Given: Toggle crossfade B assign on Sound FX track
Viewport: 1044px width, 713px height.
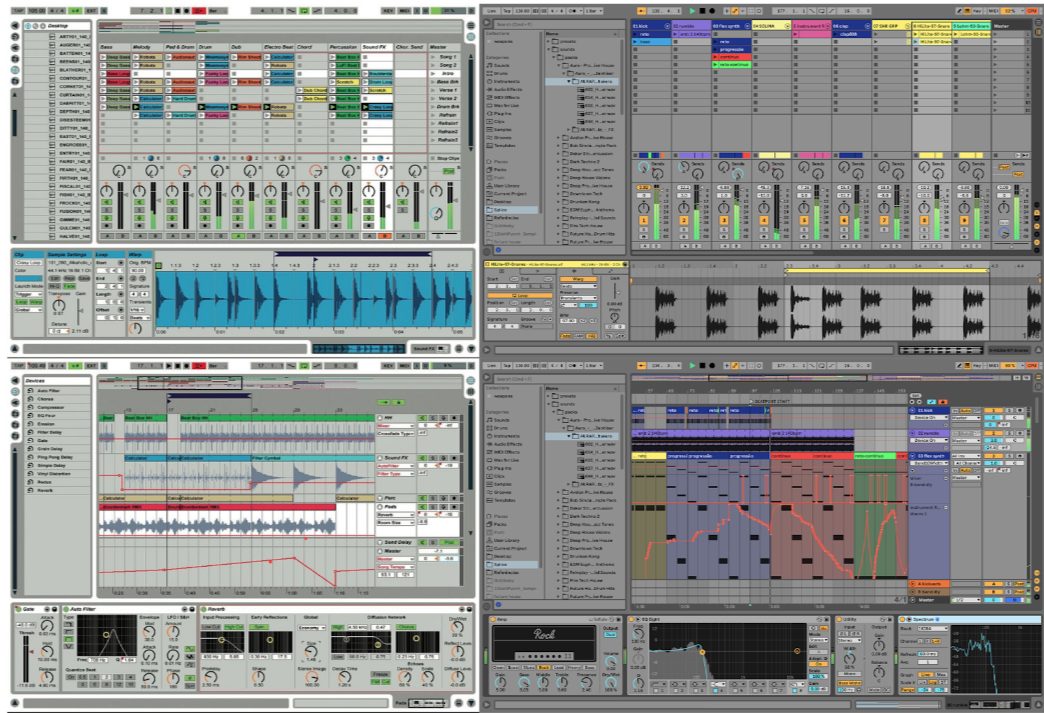Looking at the screenshot, I should coord(385,236).
